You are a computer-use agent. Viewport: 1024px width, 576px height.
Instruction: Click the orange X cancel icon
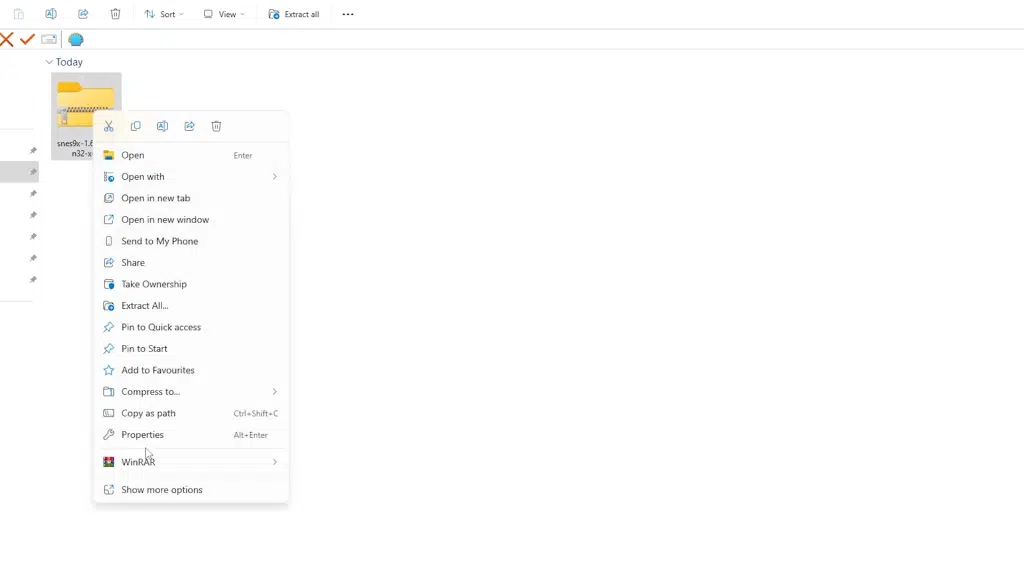[7, 40]
